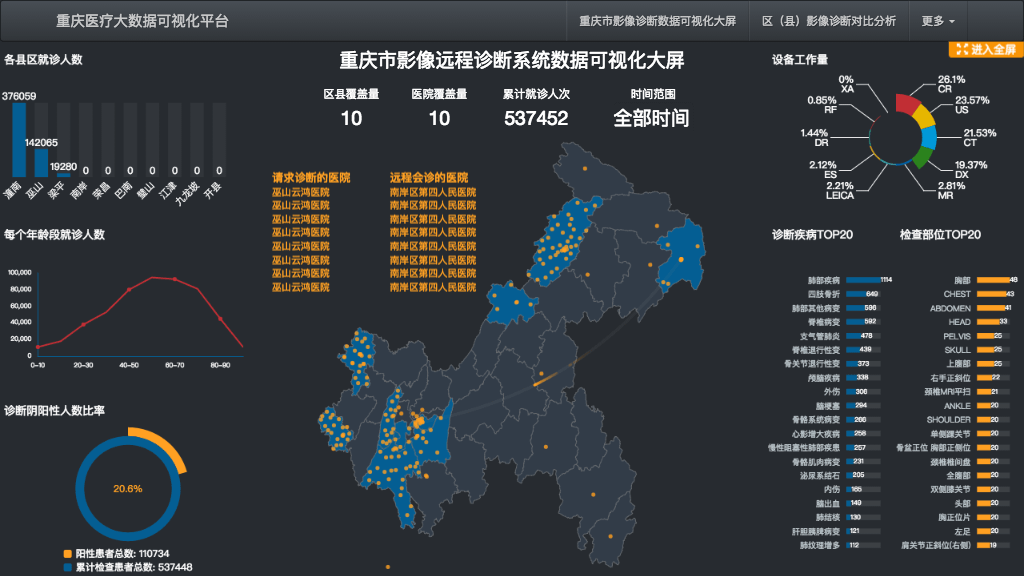Click the first 南岸区第四人民医院 consultation entry
1024x576 pixels.
[x=433, y=191]
